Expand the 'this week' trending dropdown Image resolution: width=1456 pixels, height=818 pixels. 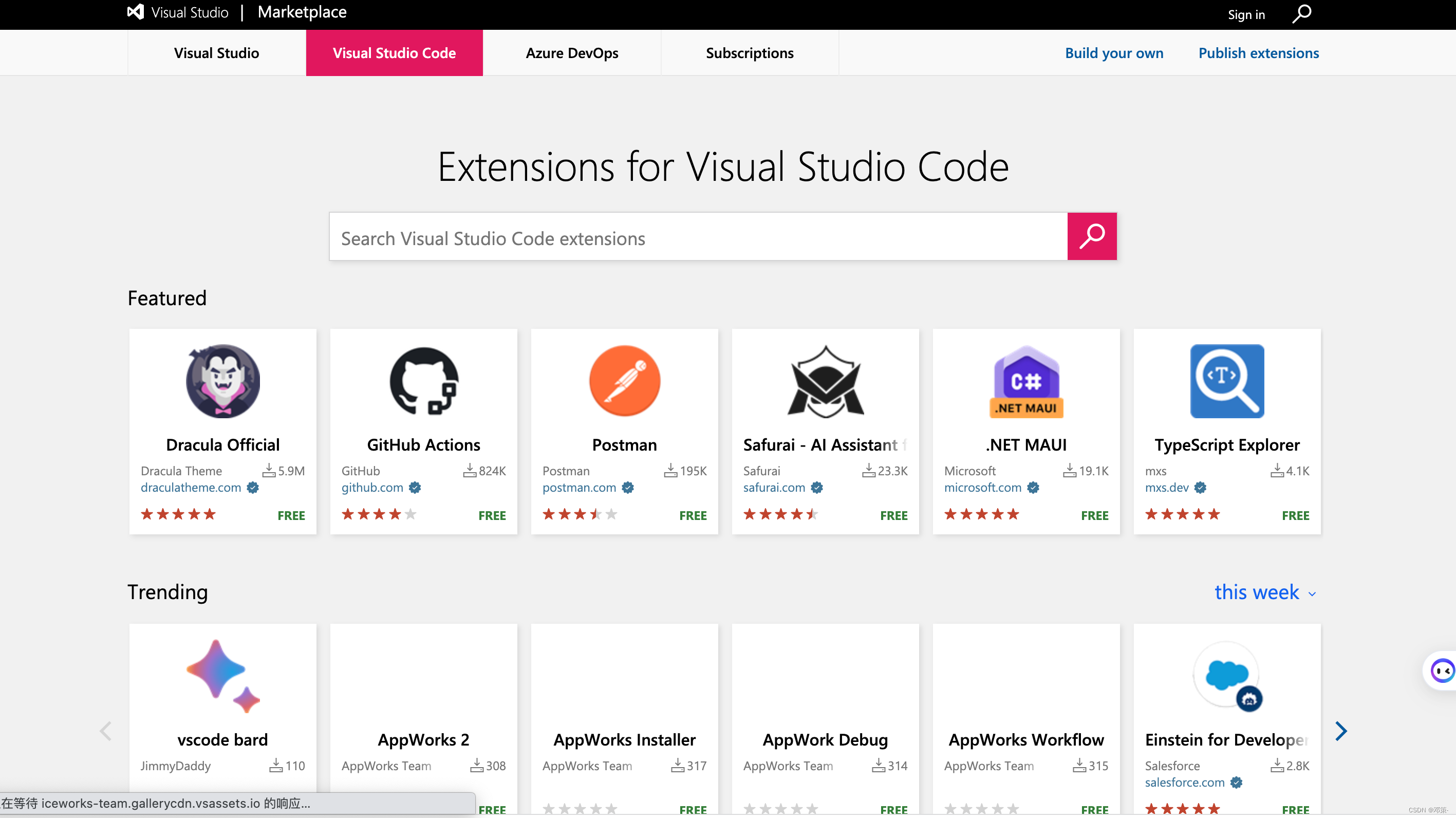click(1265, 592)
